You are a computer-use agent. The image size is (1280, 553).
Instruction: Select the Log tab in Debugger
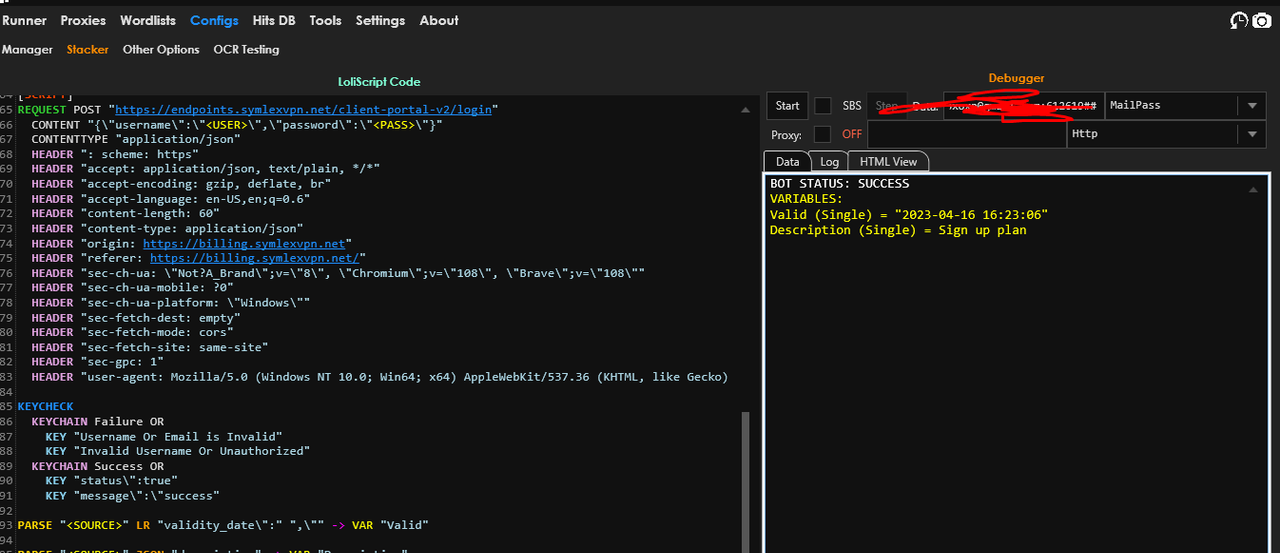(830, 161)
